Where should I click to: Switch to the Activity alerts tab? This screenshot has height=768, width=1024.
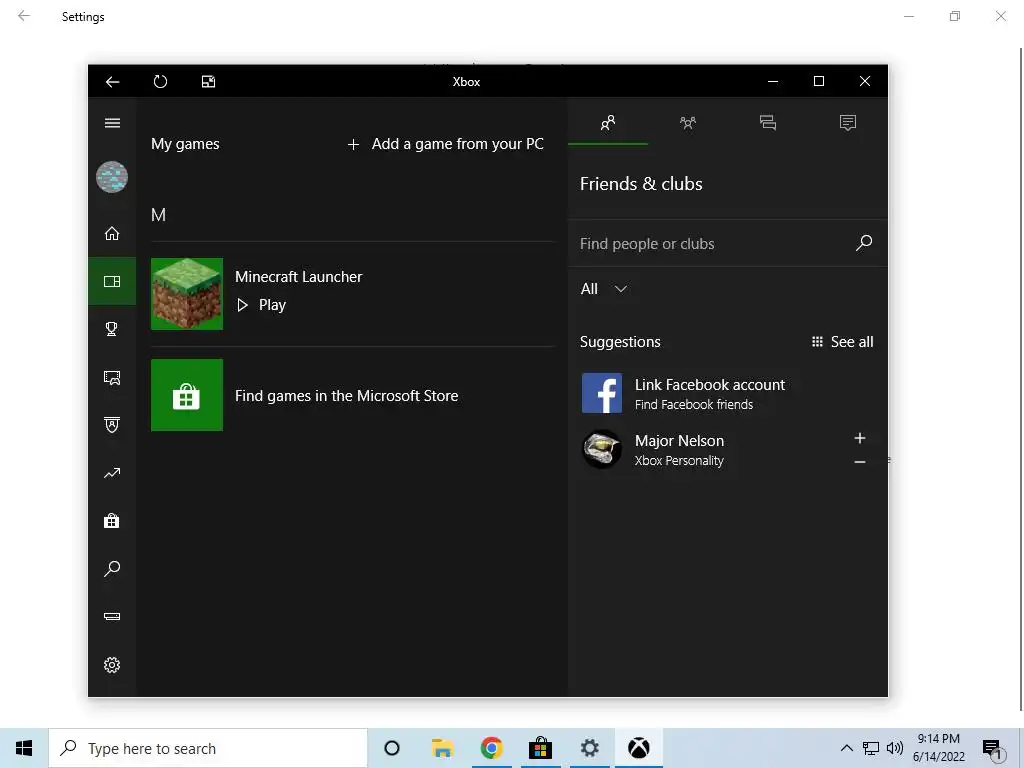(848, 123)
